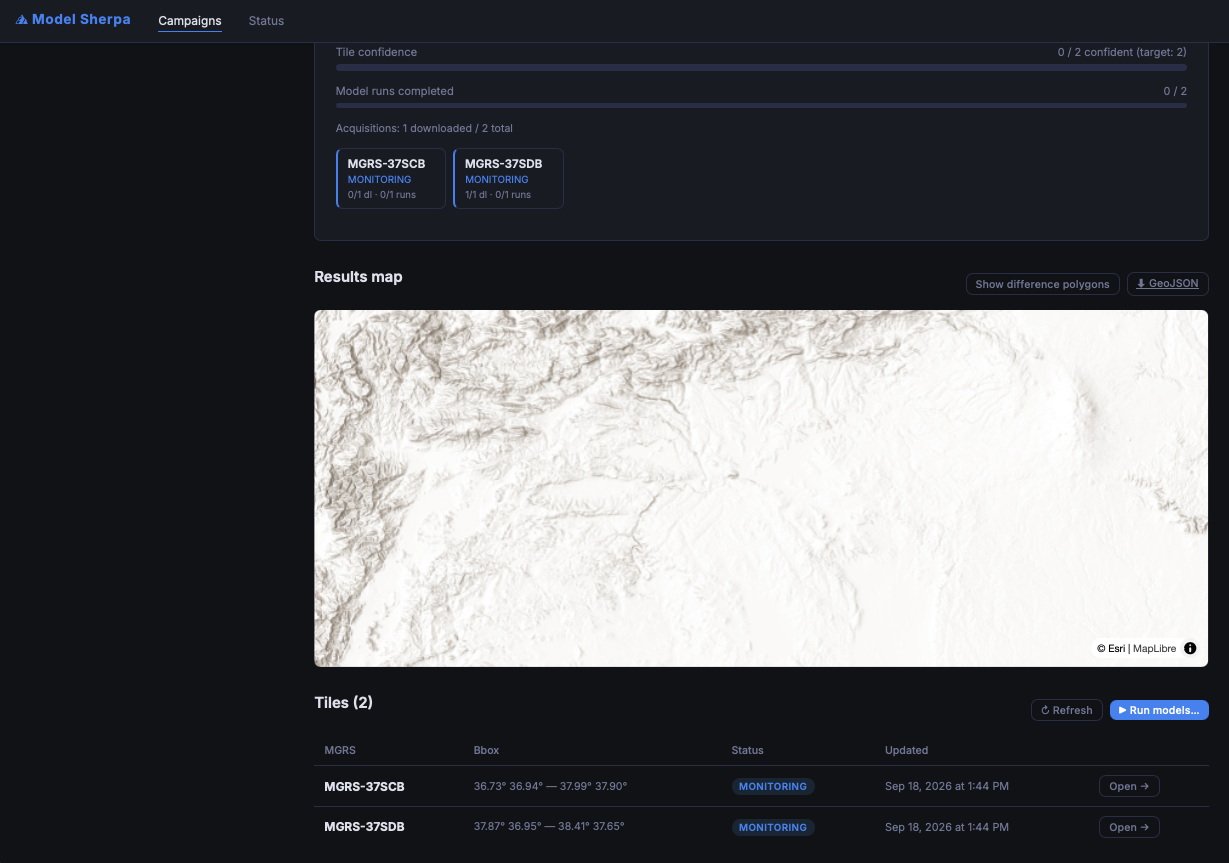Switch to the Status tab
This screenshot has width=1229, height=863.
click(266, 21)
